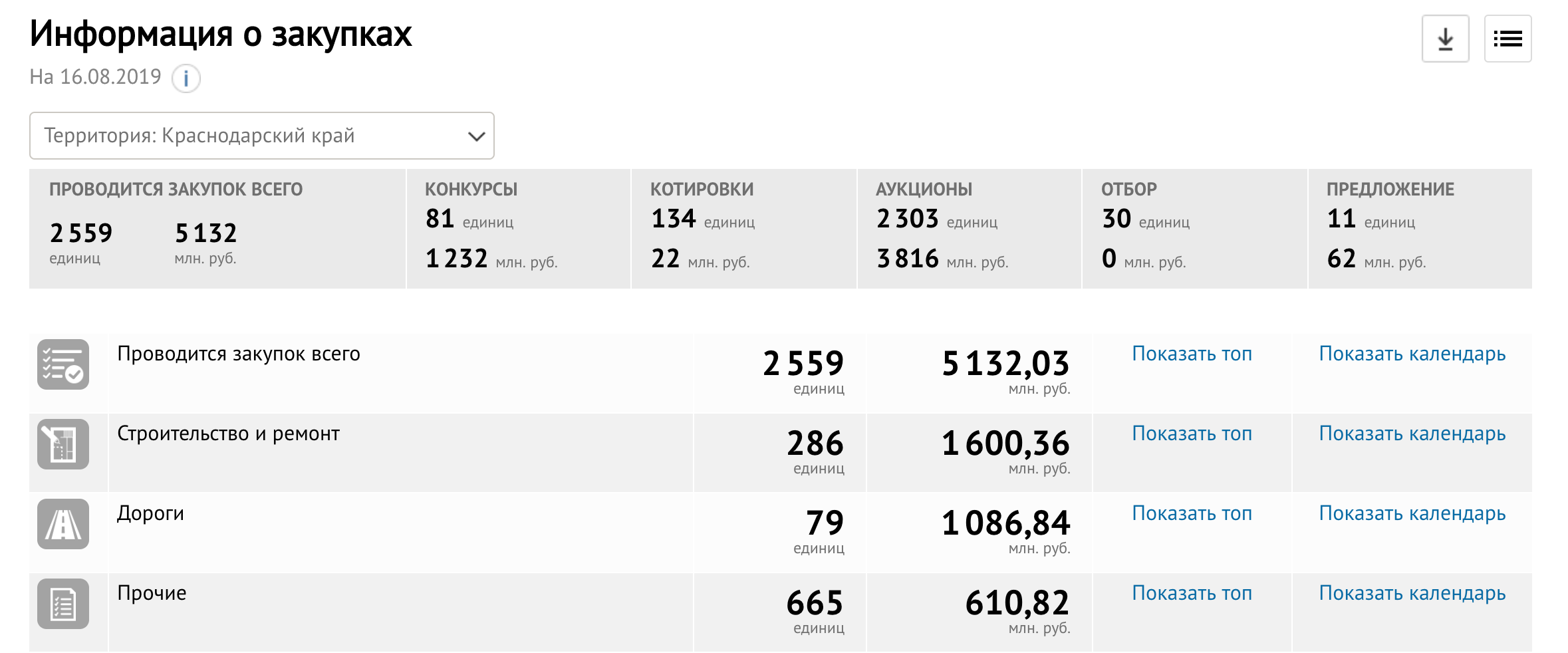The width and height of the screenshot is (1568, 653).
Task: Show calendar for total purchases row
Action: (1412, 354)
